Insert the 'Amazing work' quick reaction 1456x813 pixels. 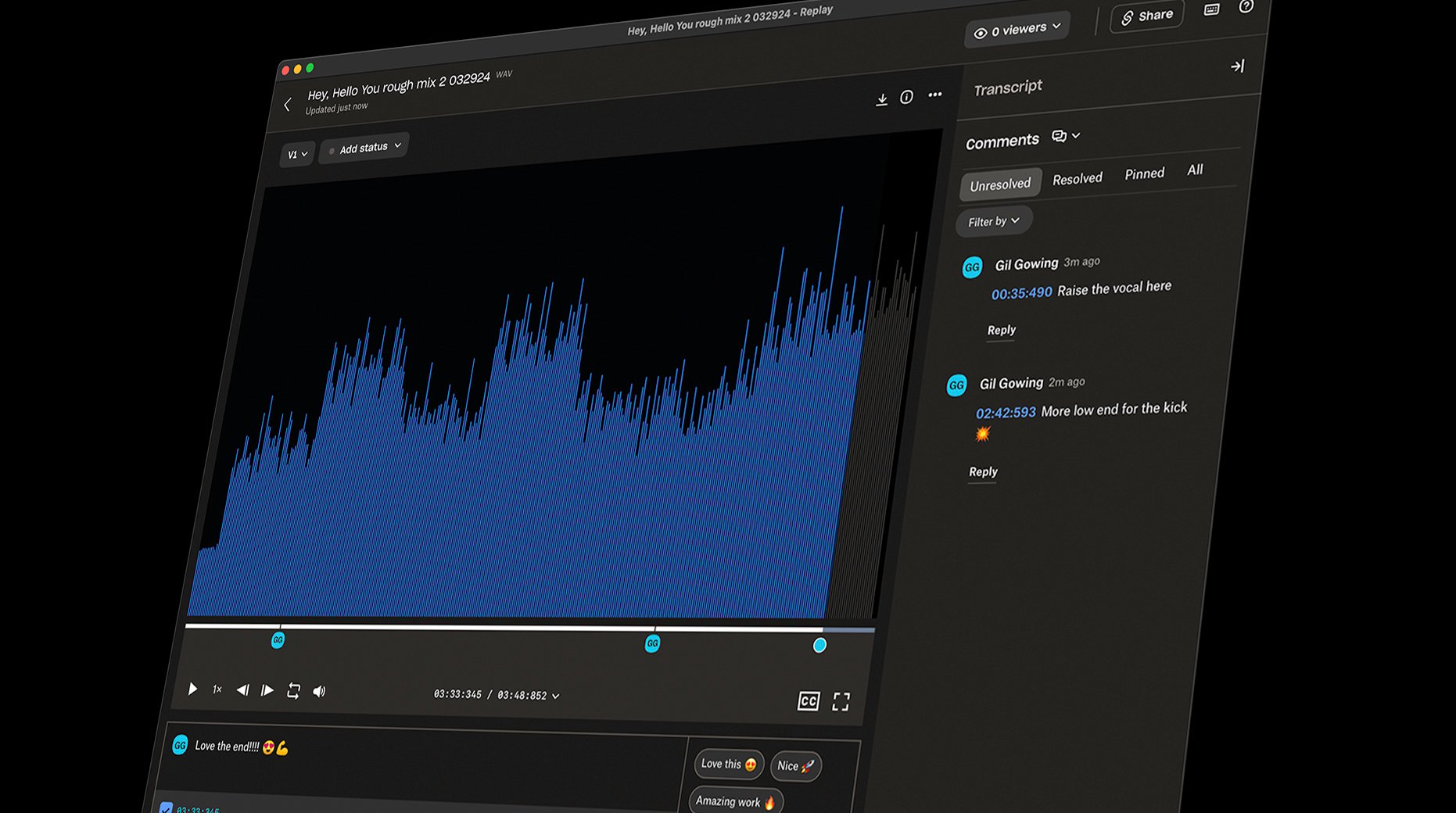[736, 801]
